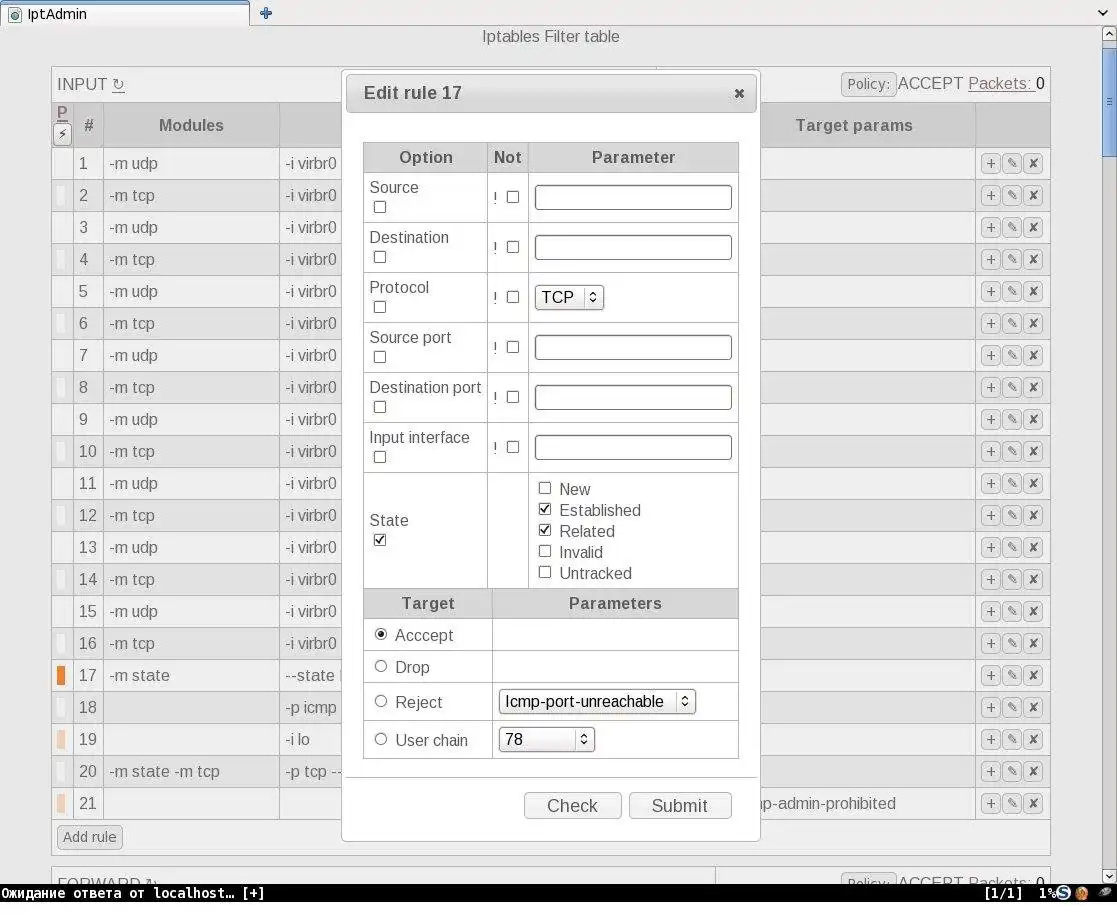Open a new browser tab
The width and height of the screenshot is (1117, 921).
pyautogui.click(x=266, y=13)
